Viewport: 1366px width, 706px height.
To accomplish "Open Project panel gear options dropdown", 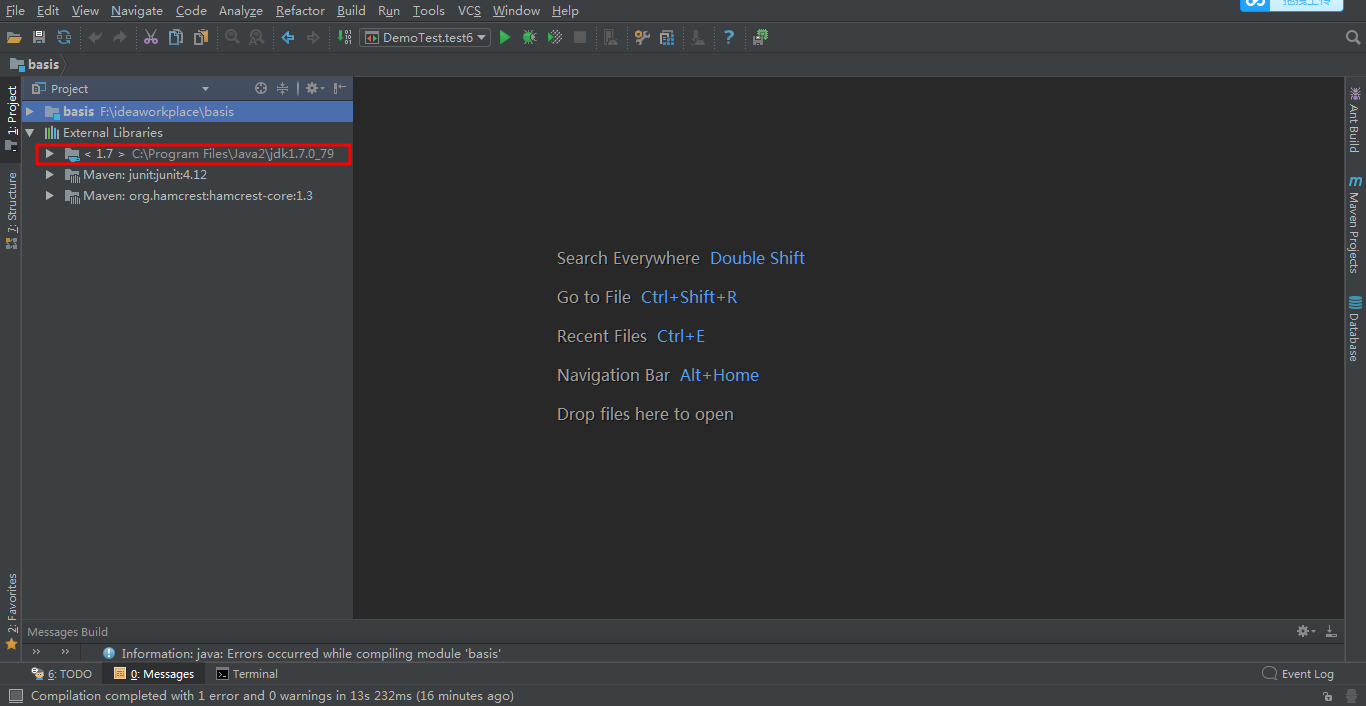I will point(315,88).
